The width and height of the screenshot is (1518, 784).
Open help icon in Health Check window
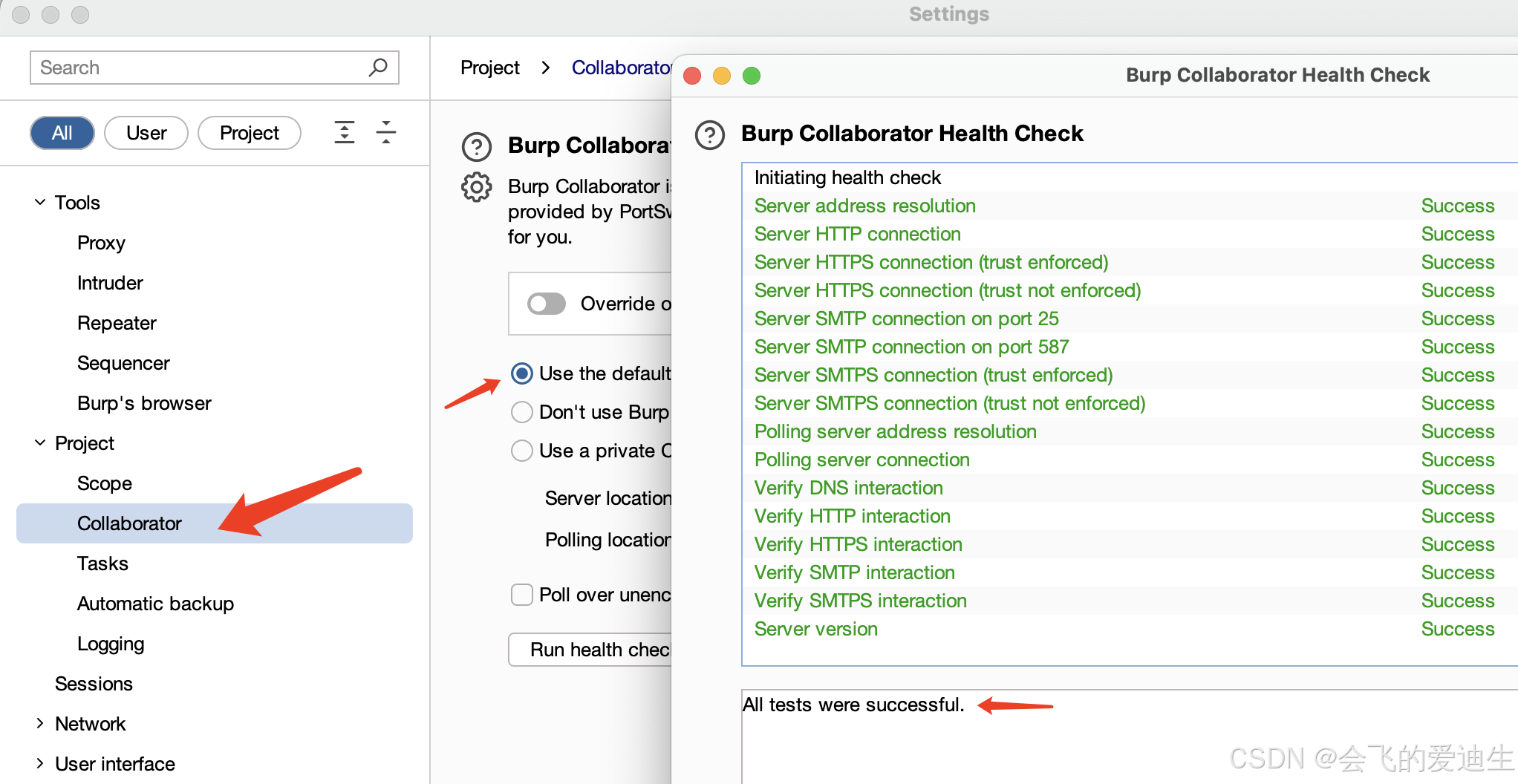click(x=710, y=135)
